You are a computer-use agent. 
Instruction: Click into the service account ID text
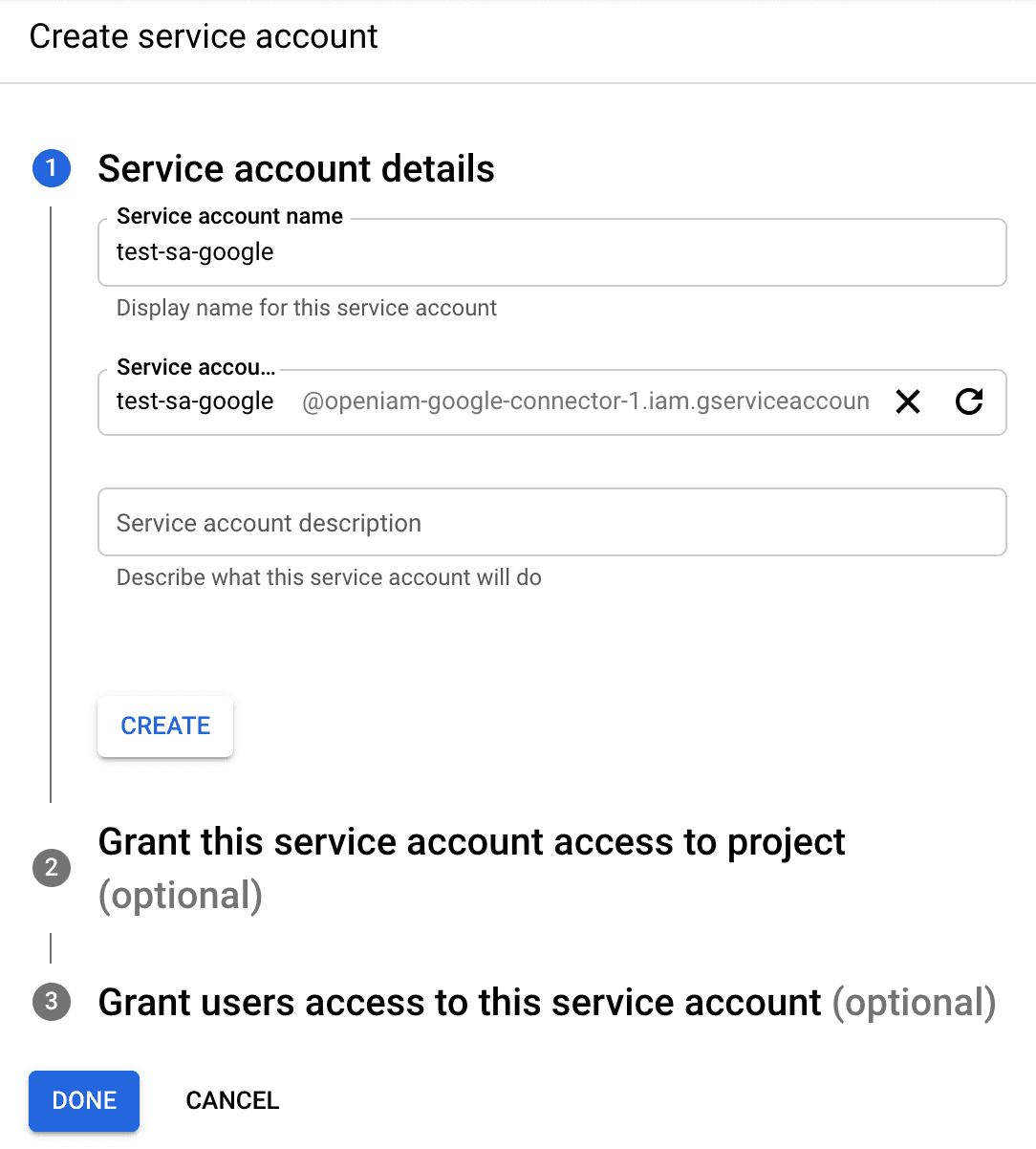[x=196, y=401]
